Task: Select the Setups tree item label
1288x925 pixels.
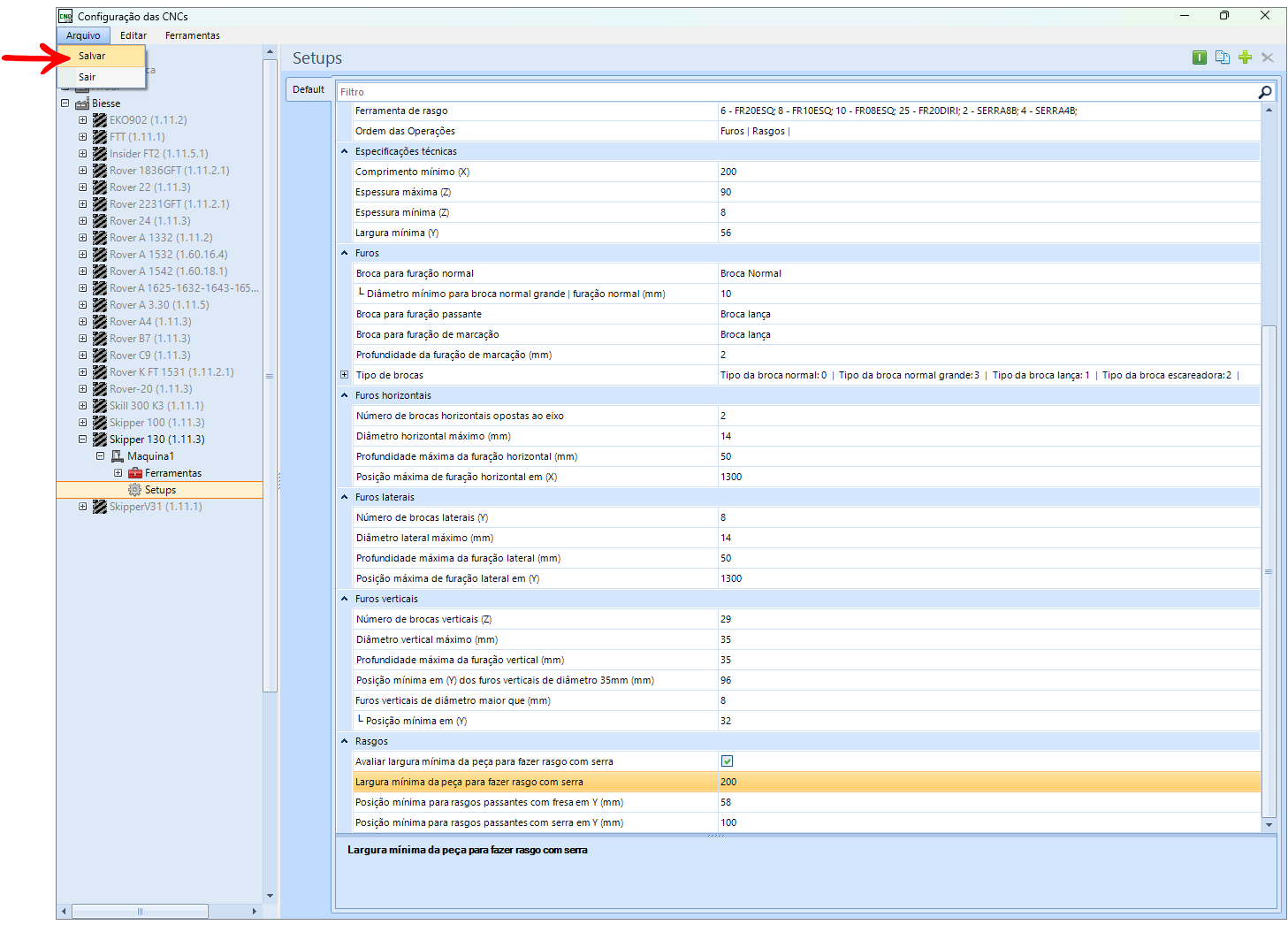Action: tap(160, 490)
